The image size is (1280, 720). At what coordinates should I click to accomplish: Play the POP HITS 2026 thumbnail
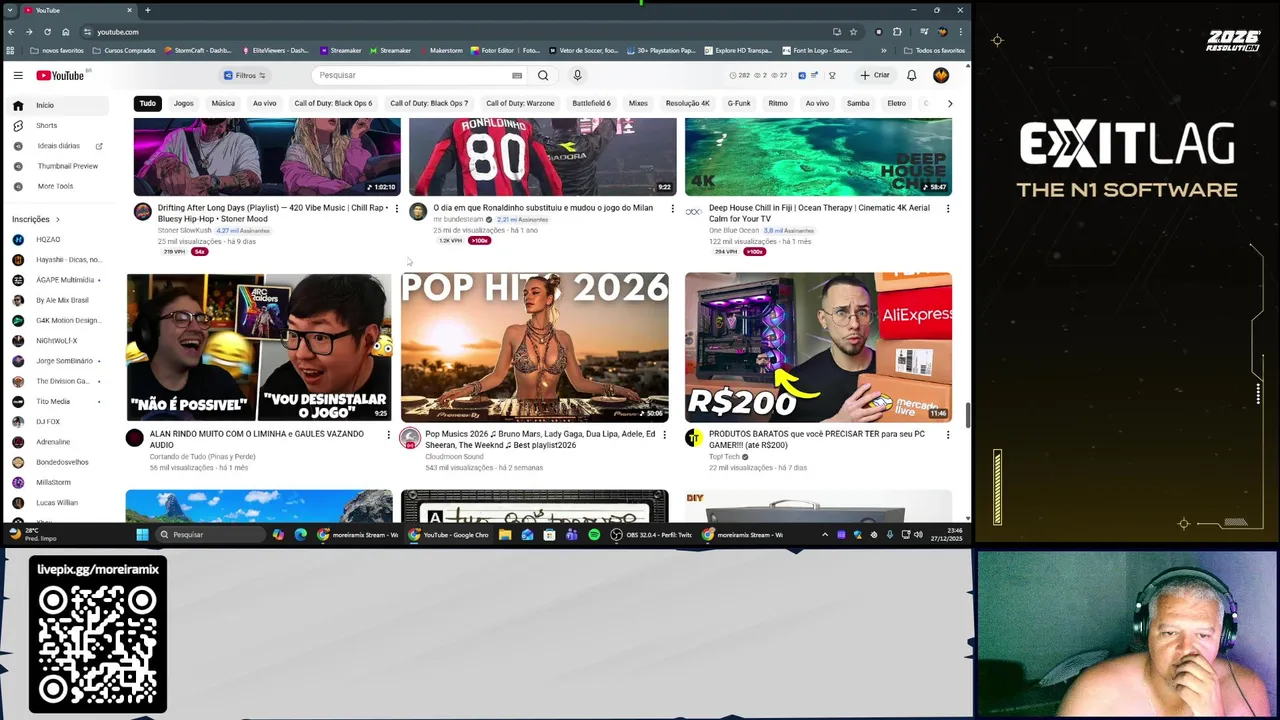[534, 347]
